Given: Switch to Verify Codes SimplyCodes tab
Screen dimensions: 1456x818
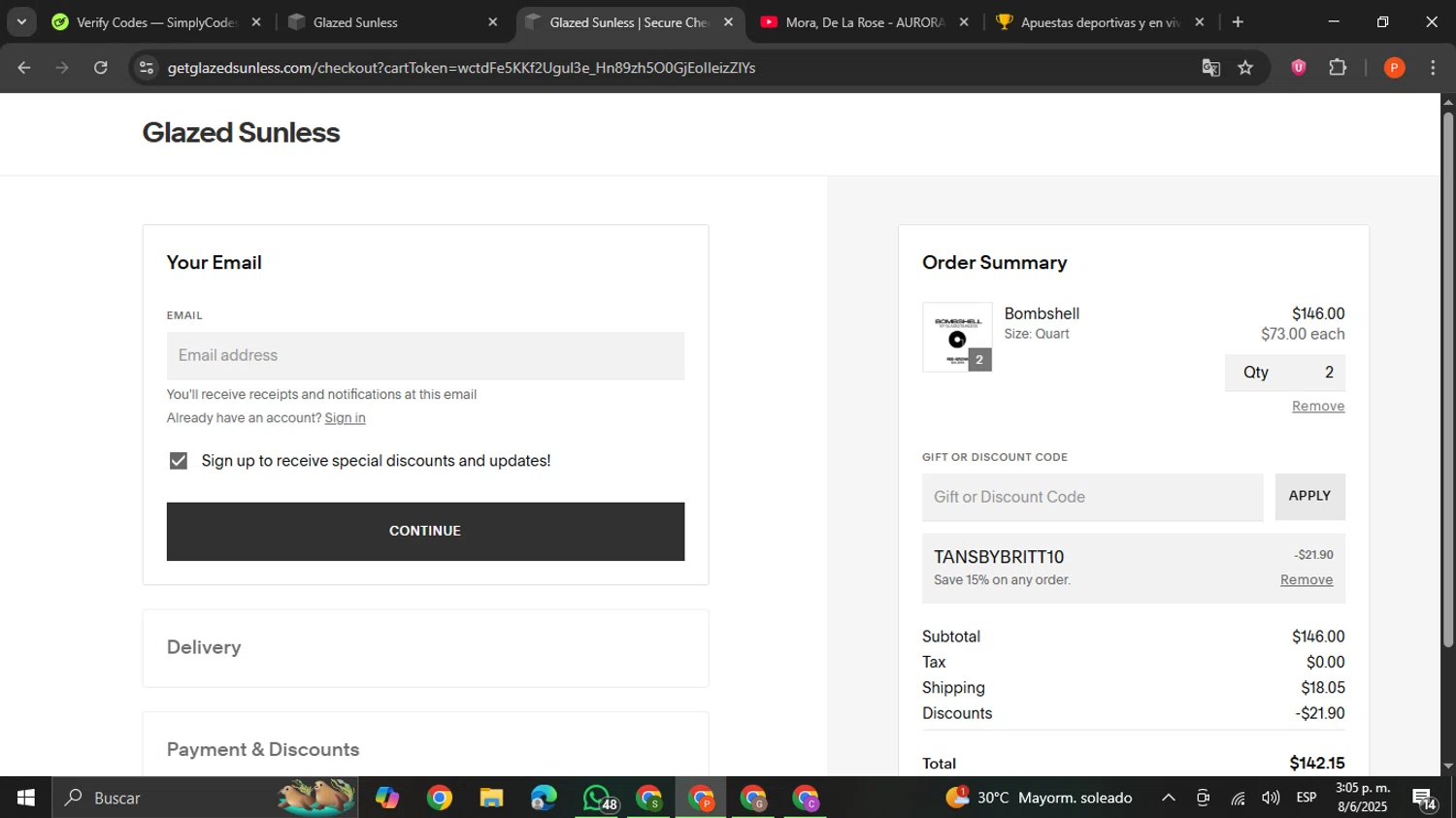Looking at the screenshot, I should (x=157, y=21).
